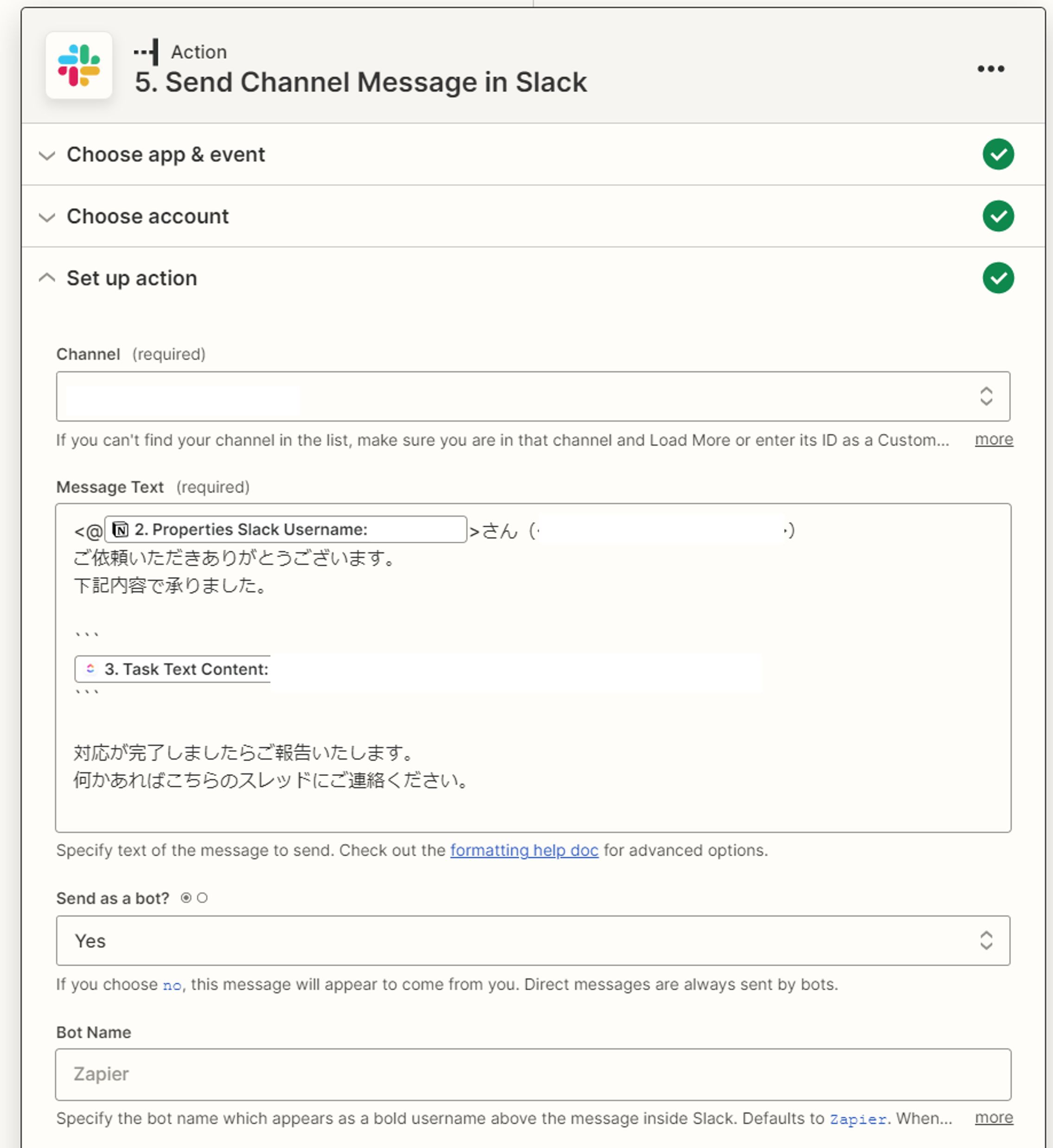Select the first radio option beside Send as a bot
Screen dimensions: 1053x1148
tap(186, 898)
